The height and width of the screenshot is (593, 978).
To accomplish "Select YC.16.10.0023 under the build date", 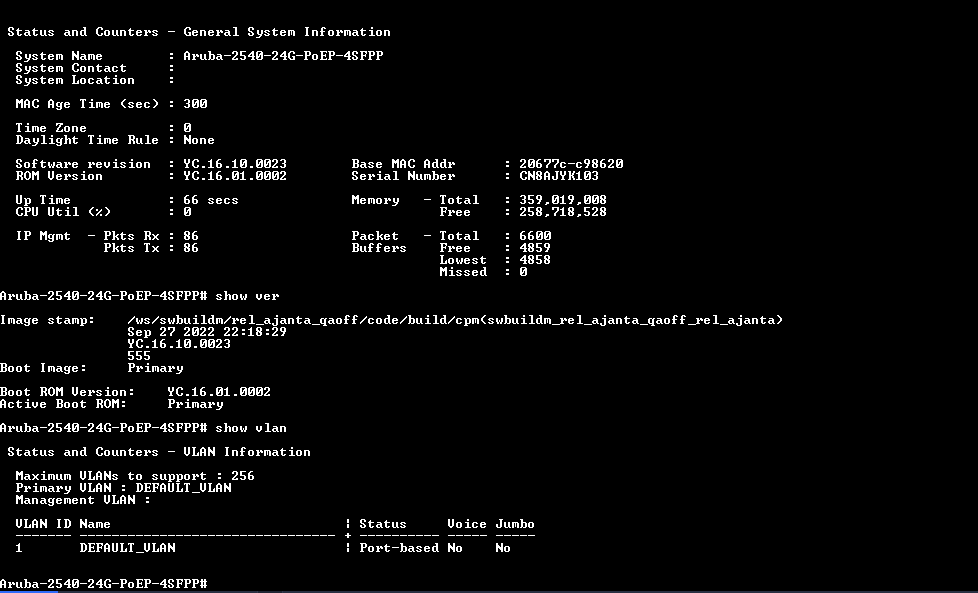I will coord(179,344).
